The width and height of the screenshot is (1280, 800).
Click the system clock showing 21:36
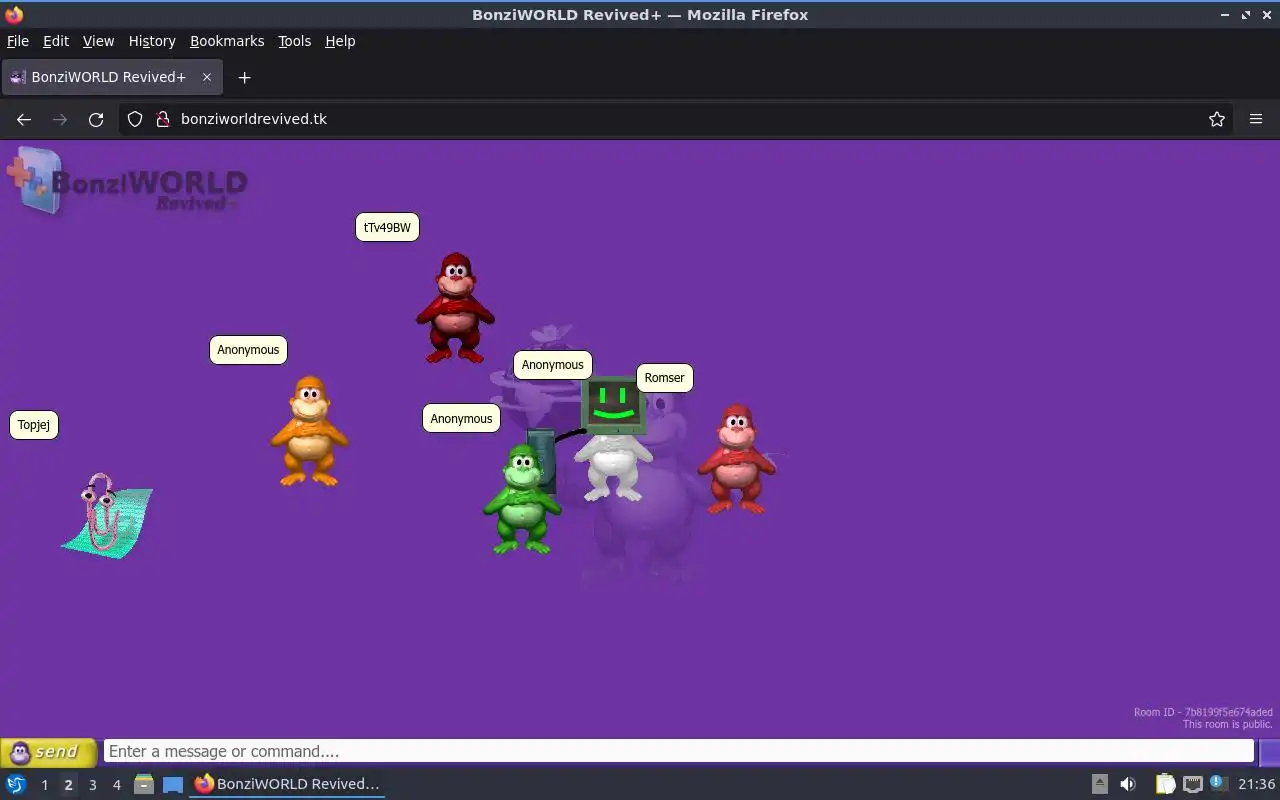1256,784
